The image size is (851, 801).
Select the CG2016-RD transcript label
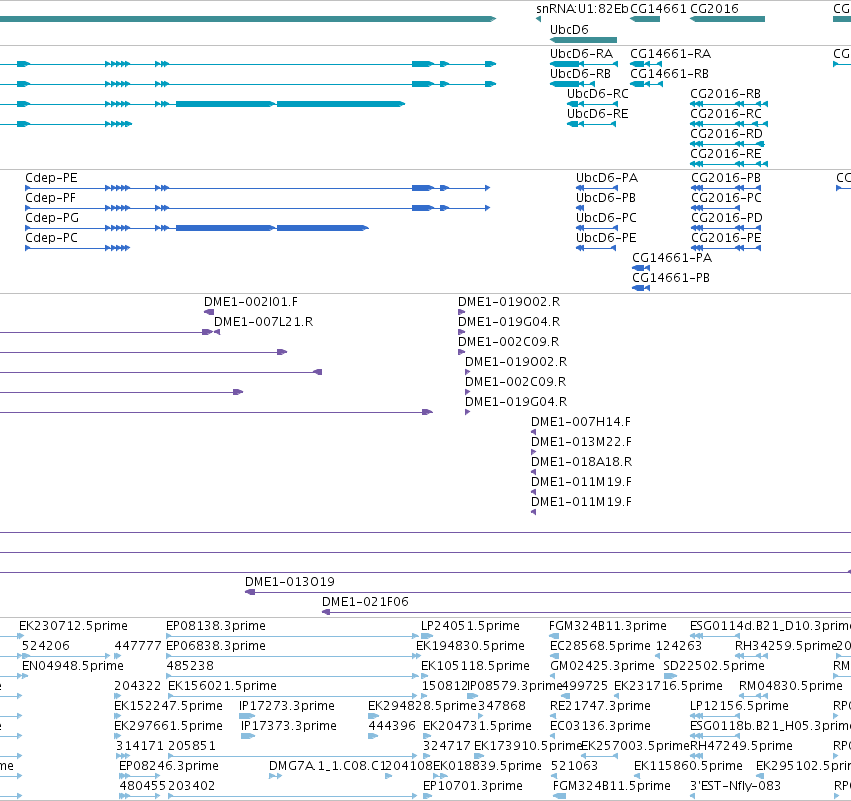(x=726, y=134)
